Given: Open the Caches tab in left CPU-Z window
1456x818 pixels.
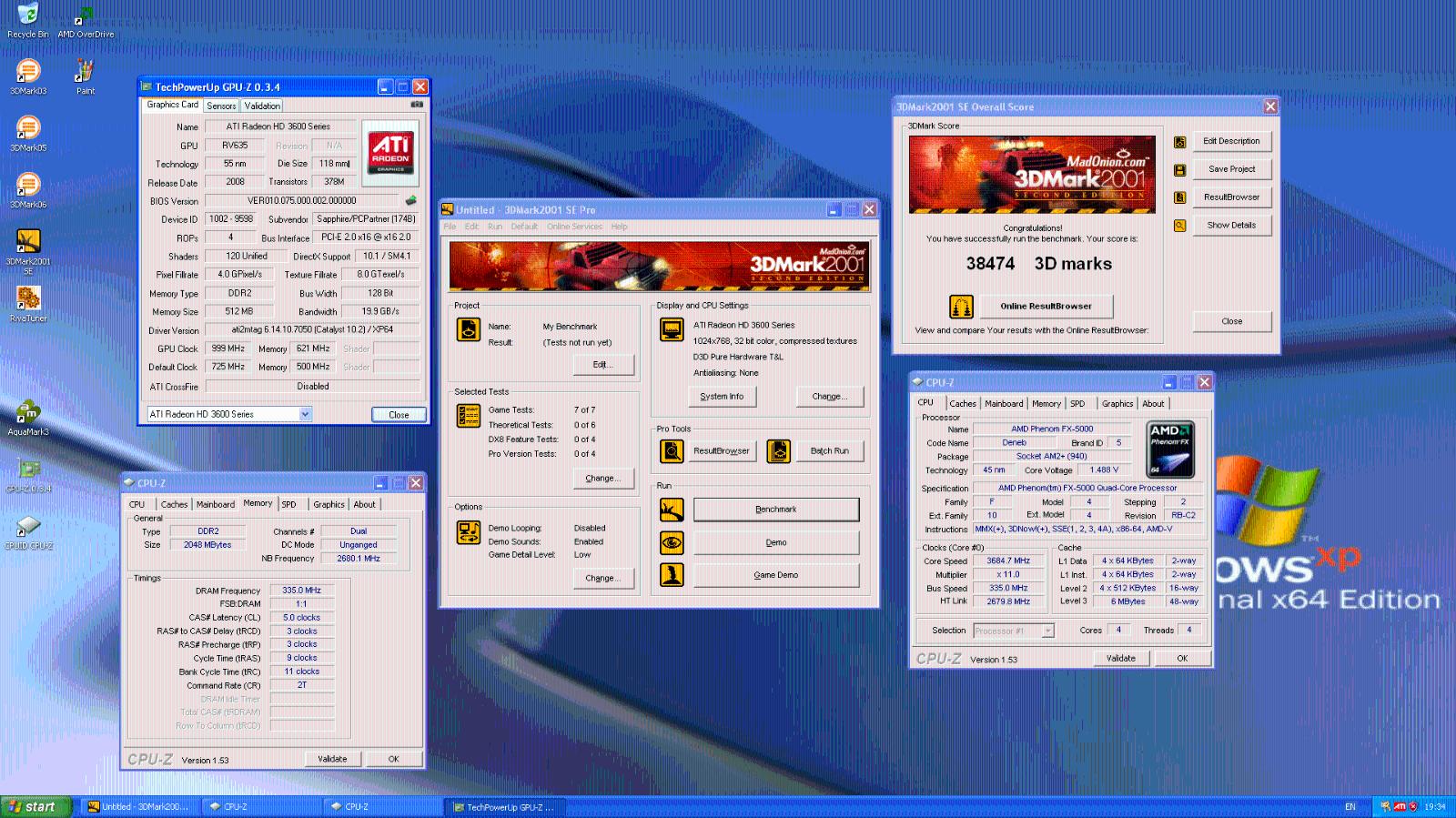Looking at the screenshot, I should coord(174,504).
